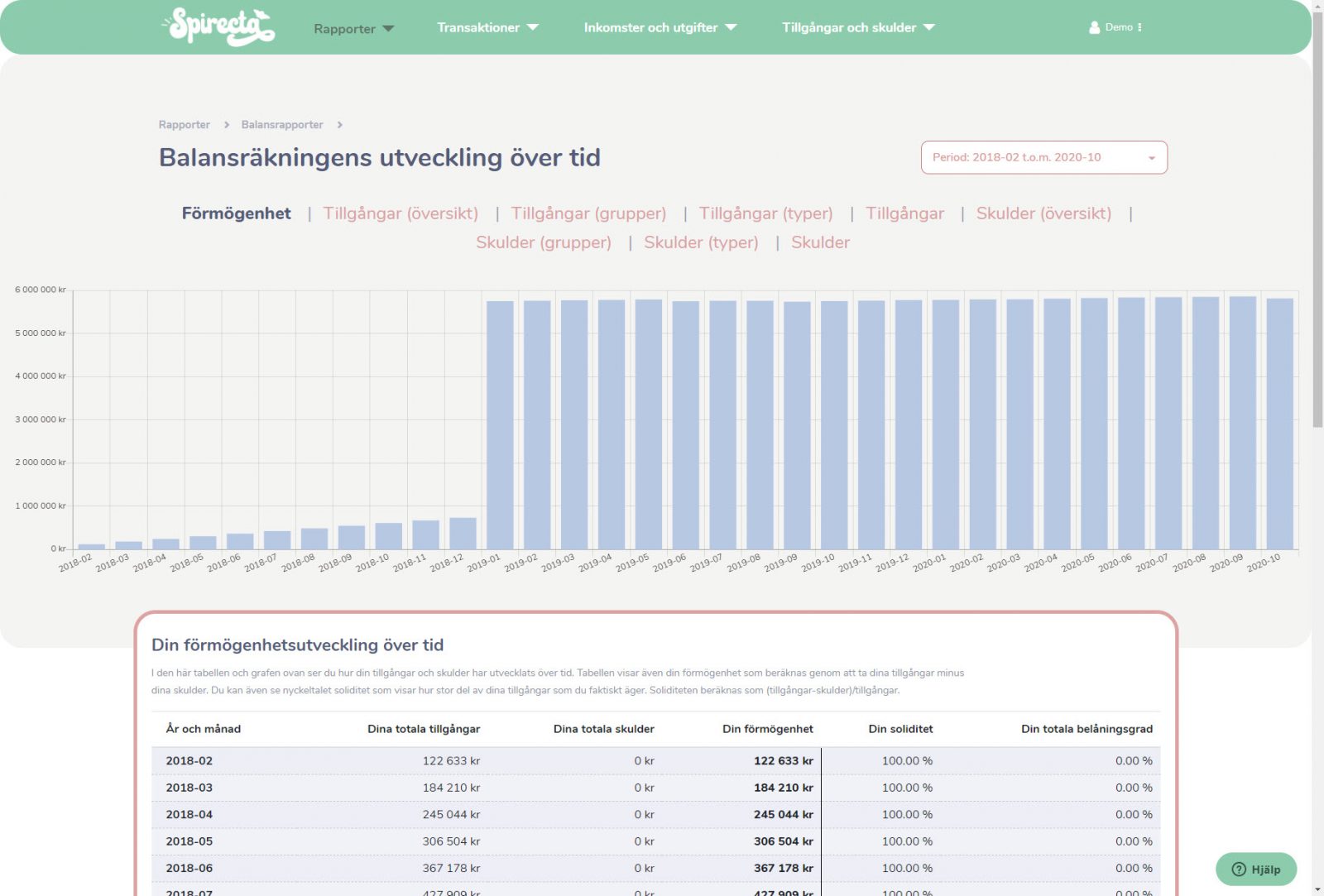Open the Tillgångar och skulder menu
The image size is (1324, 896).
(858, 27)
